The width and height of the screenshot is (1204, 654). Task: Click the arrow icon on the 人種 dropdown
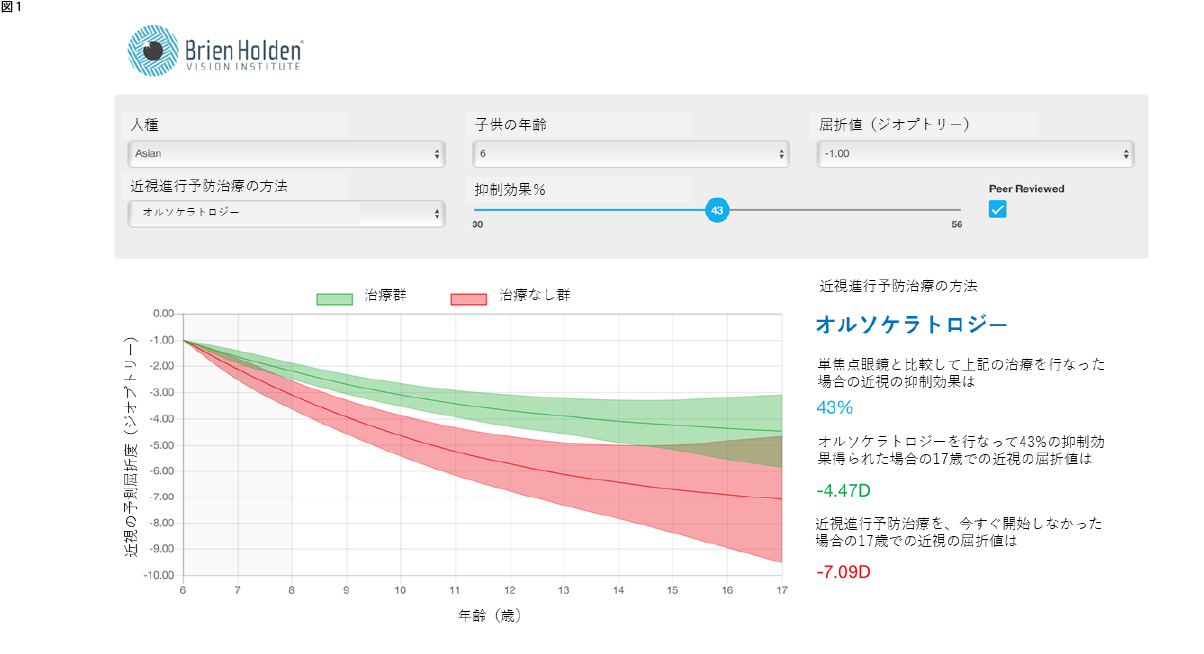[x=437, y=154]
